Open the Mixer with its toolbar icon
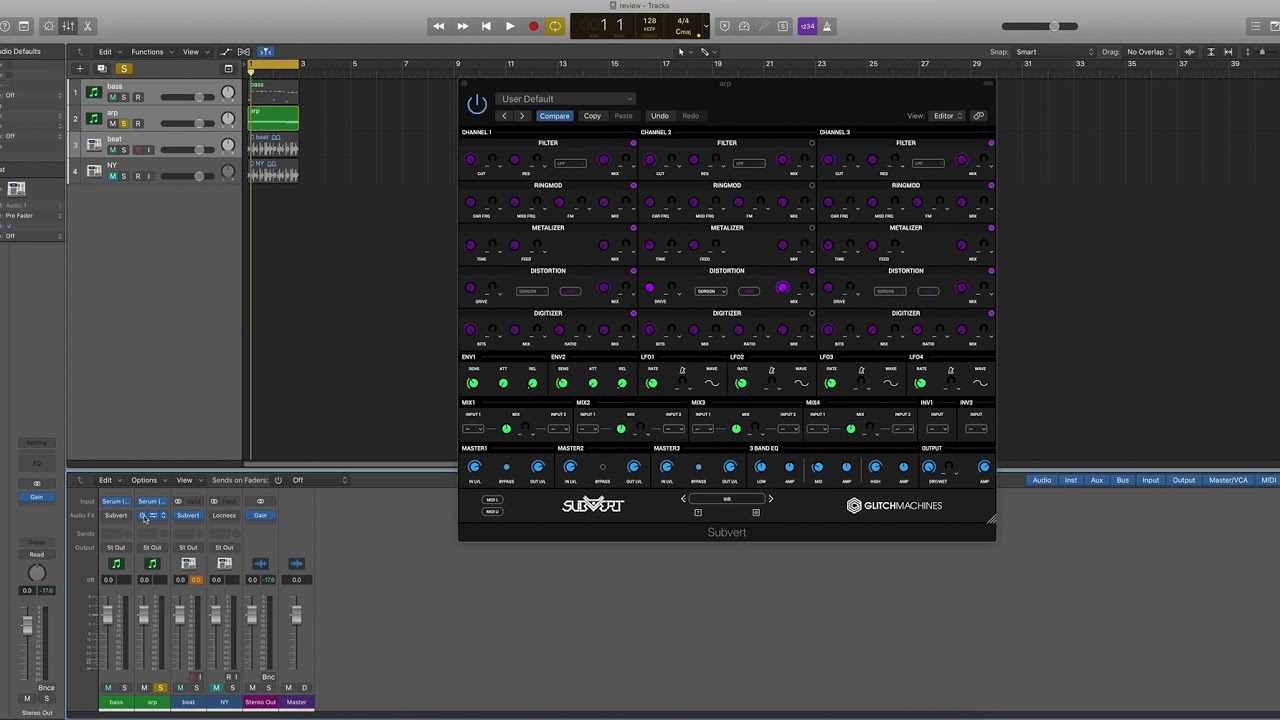Screen dimensions: 1280x720 (68, 26)
